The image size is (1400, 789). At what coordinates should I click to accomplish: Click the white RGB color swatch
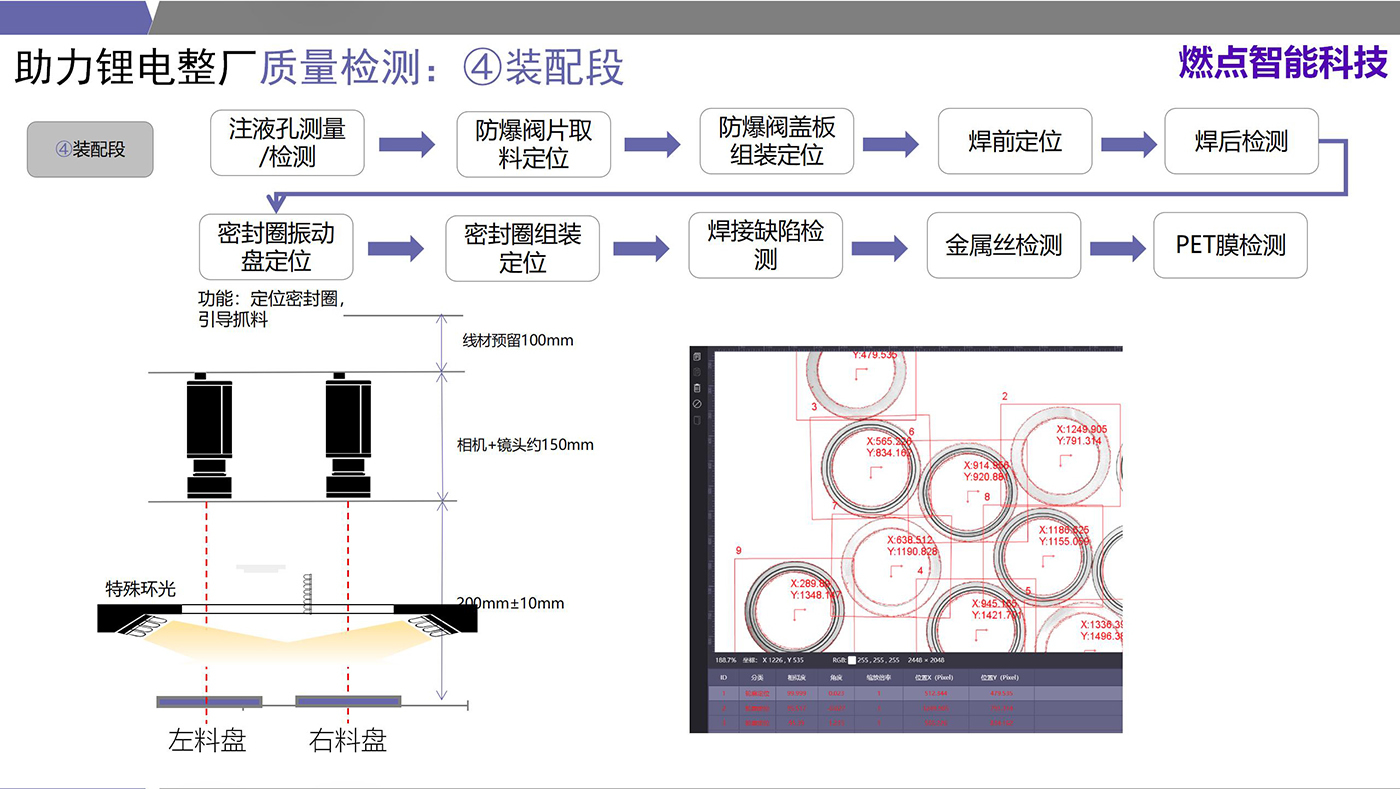(x=852, y=660)
